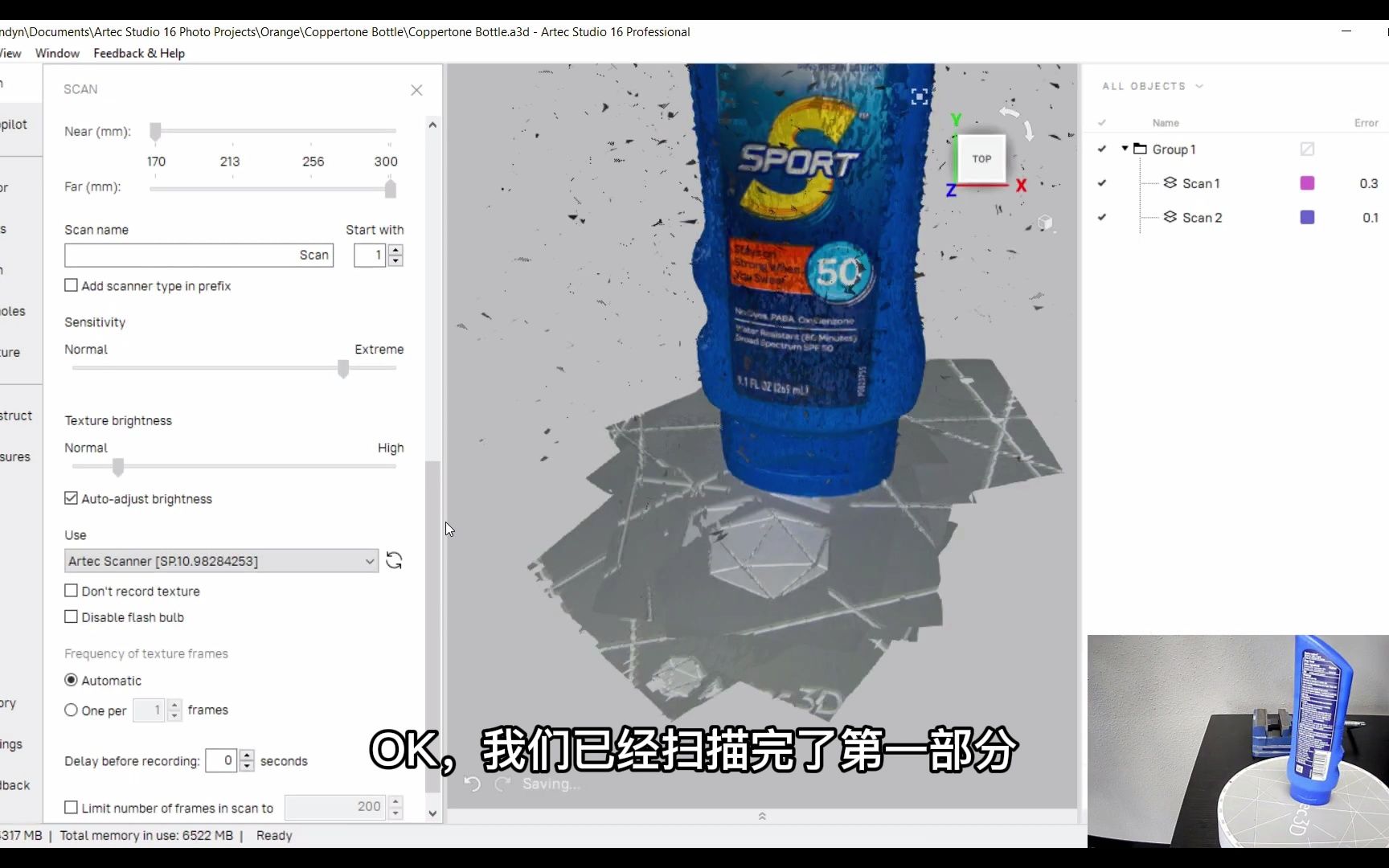
Task: Select One per frames option
Action: [x=72, y=710]
